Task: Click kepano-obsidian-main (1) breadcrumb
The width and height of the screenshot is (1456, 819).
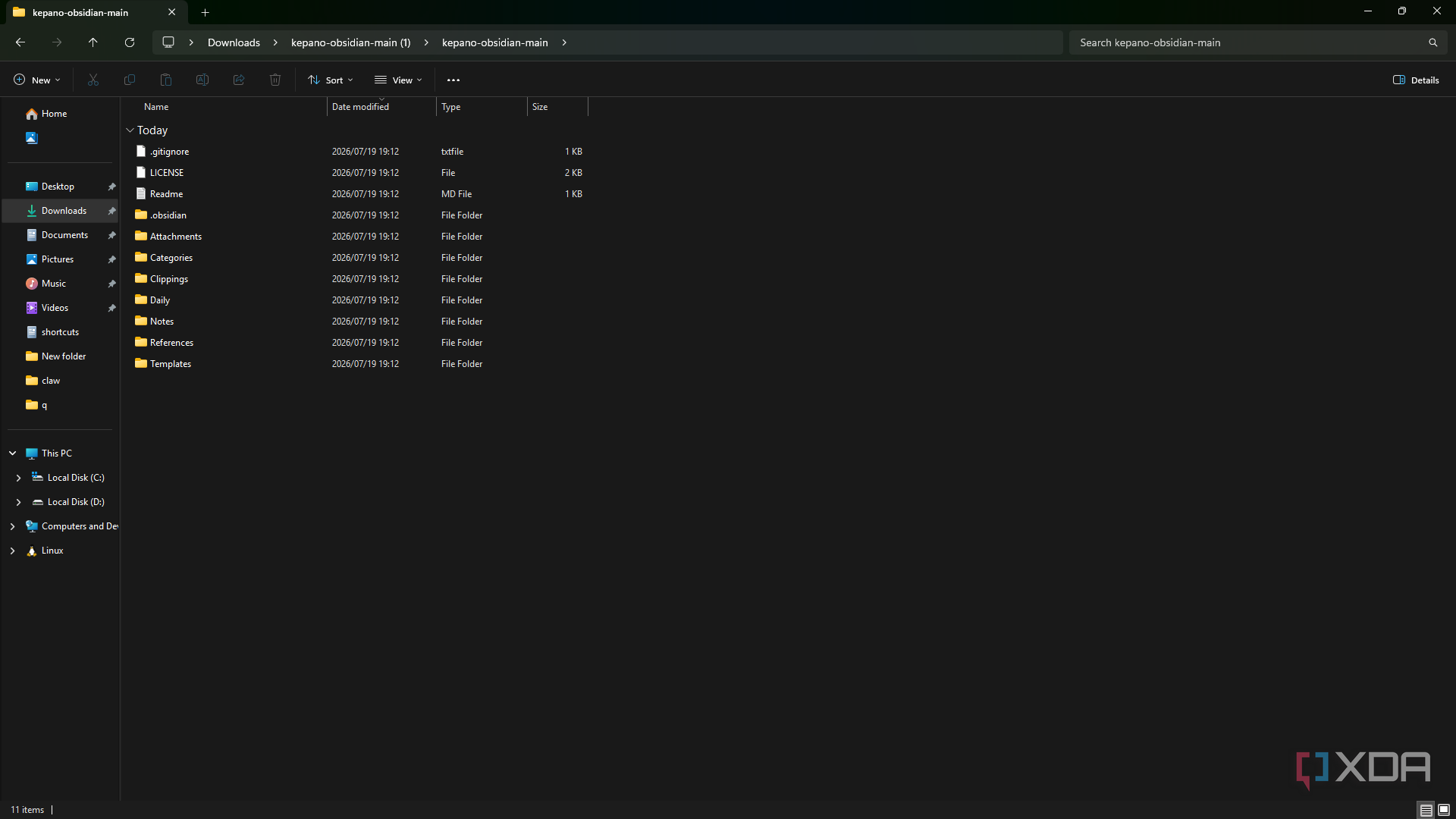Action: click(350, 42)
